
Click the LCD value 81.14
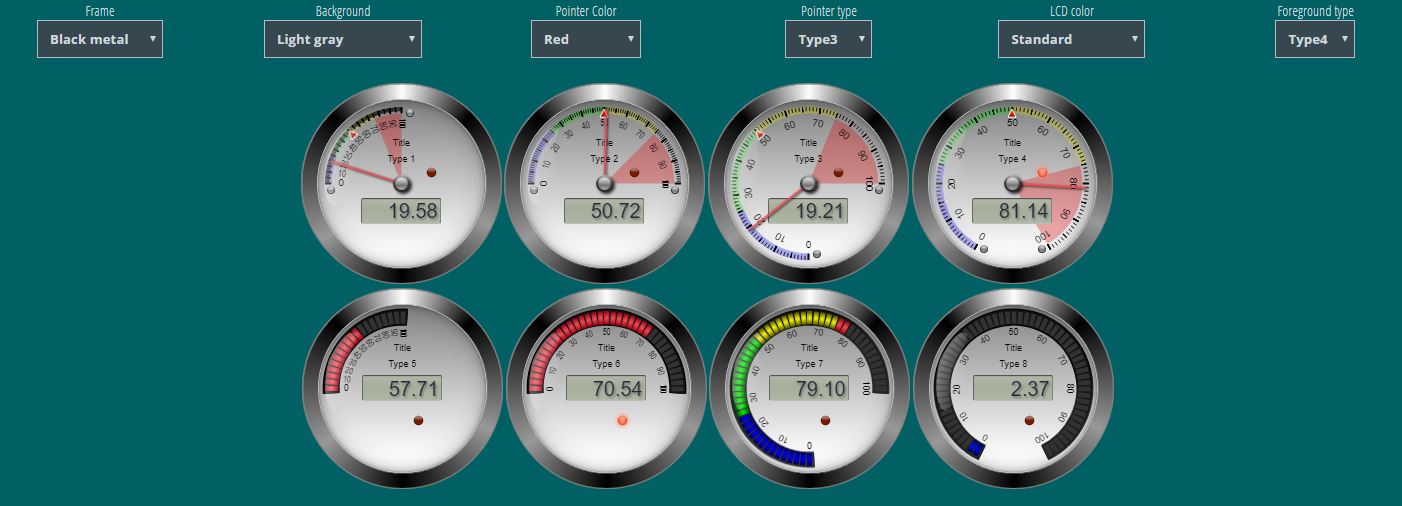pos(1012,211)
